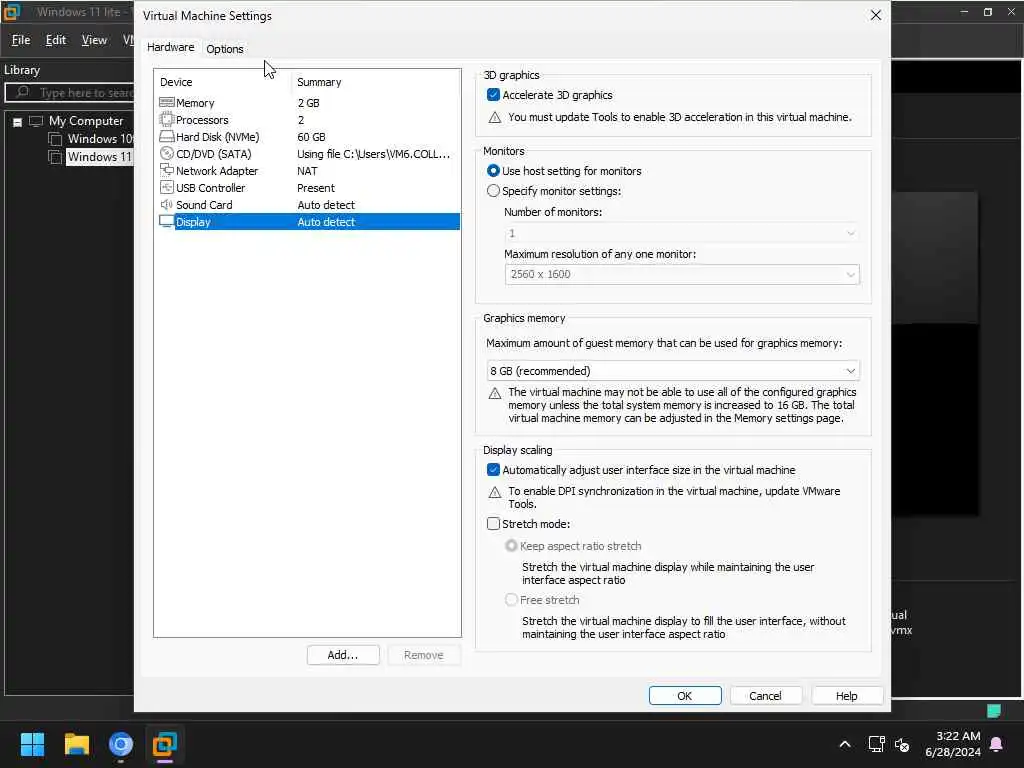
Task: Switch to the Hardware tab
Action: [170, 47]
